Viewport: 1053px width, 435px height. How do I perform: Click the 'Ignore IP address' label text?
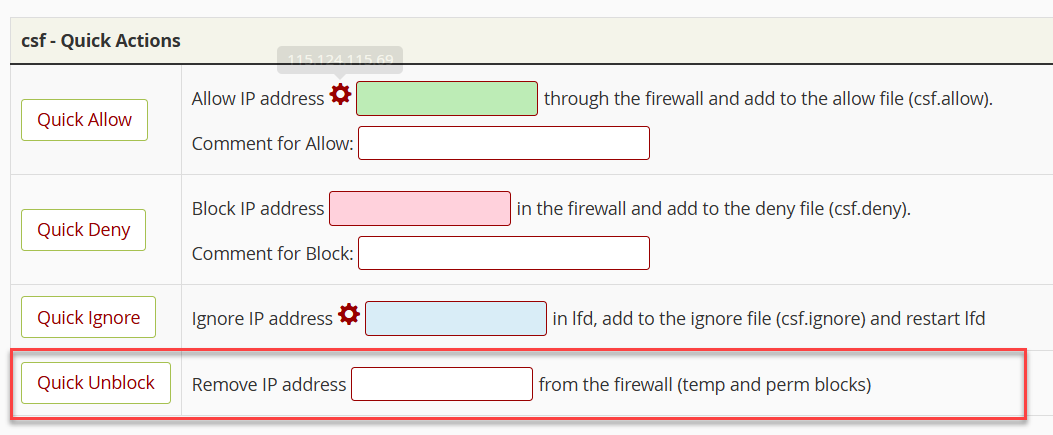[262, 318]
